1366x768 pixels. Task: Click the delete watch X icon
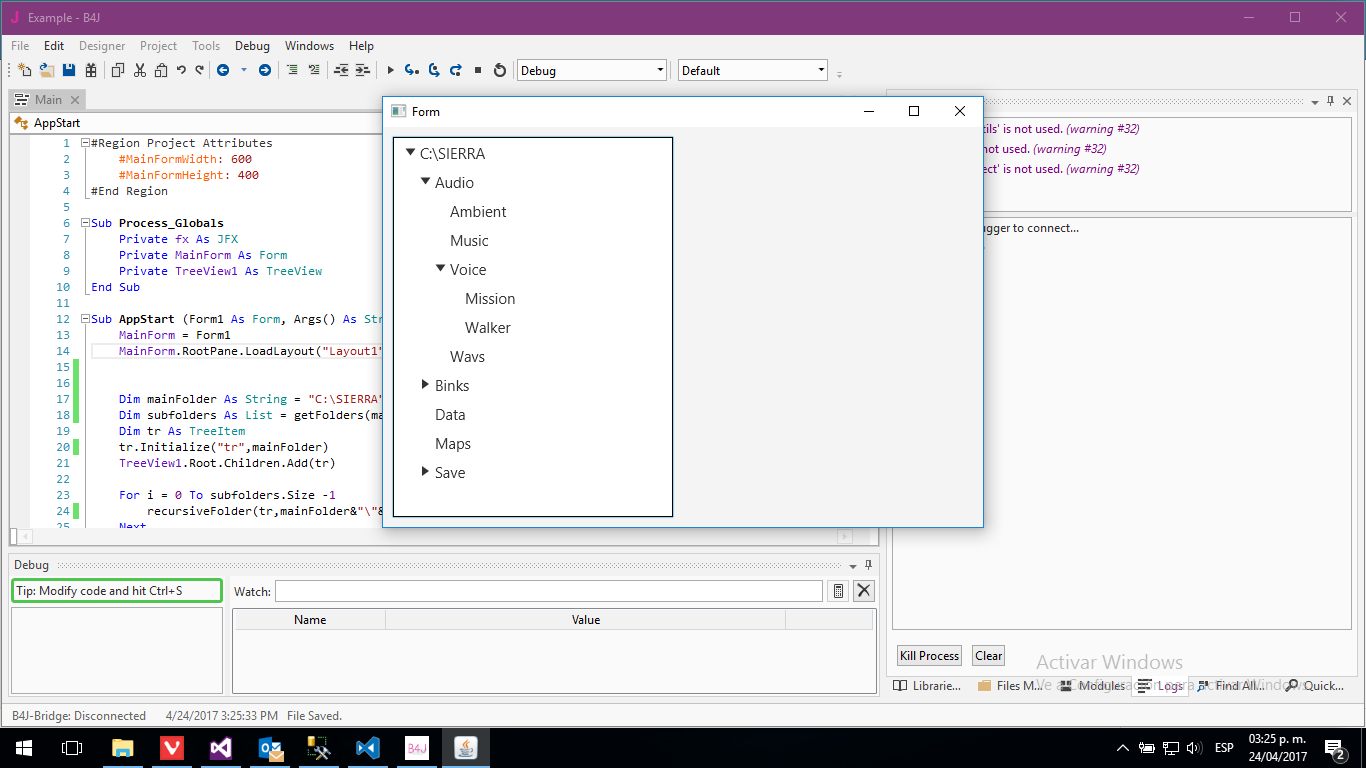coord(864,591)
